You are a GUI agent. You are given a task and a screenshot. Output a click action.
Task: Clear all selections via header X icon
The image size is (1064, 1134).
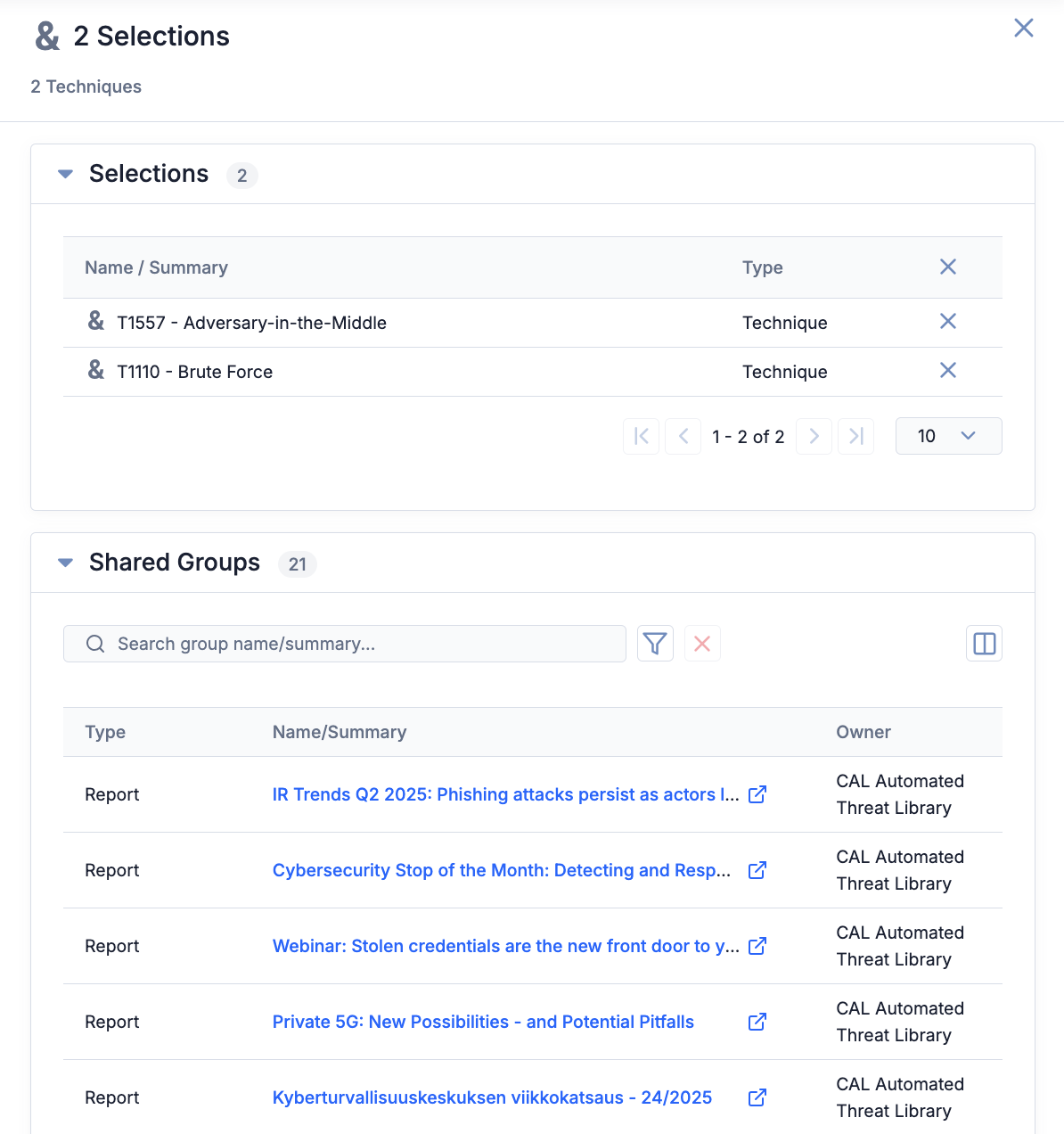(x=947, y=267)
